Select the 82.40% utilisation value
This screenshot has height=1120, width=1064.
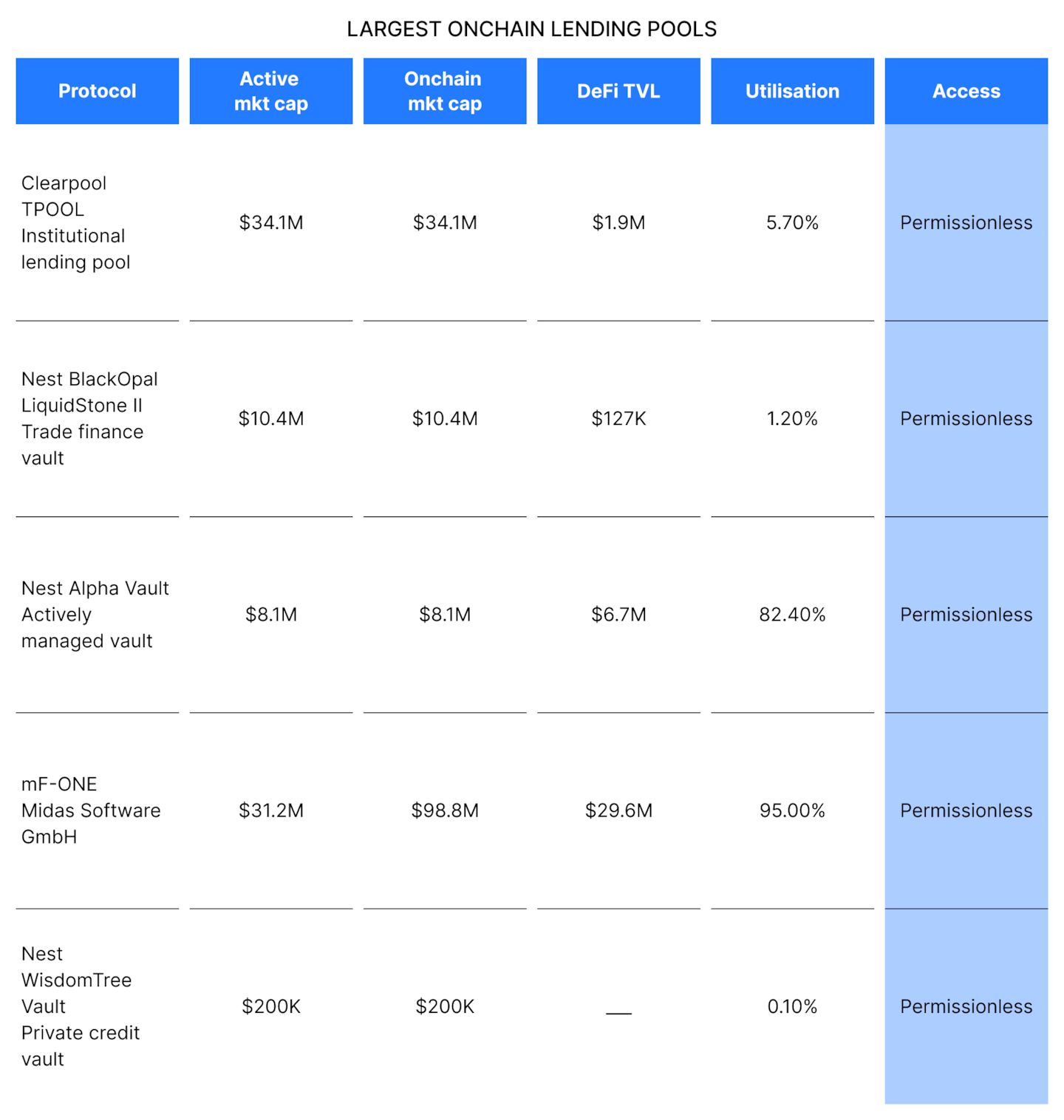point(792,615)
